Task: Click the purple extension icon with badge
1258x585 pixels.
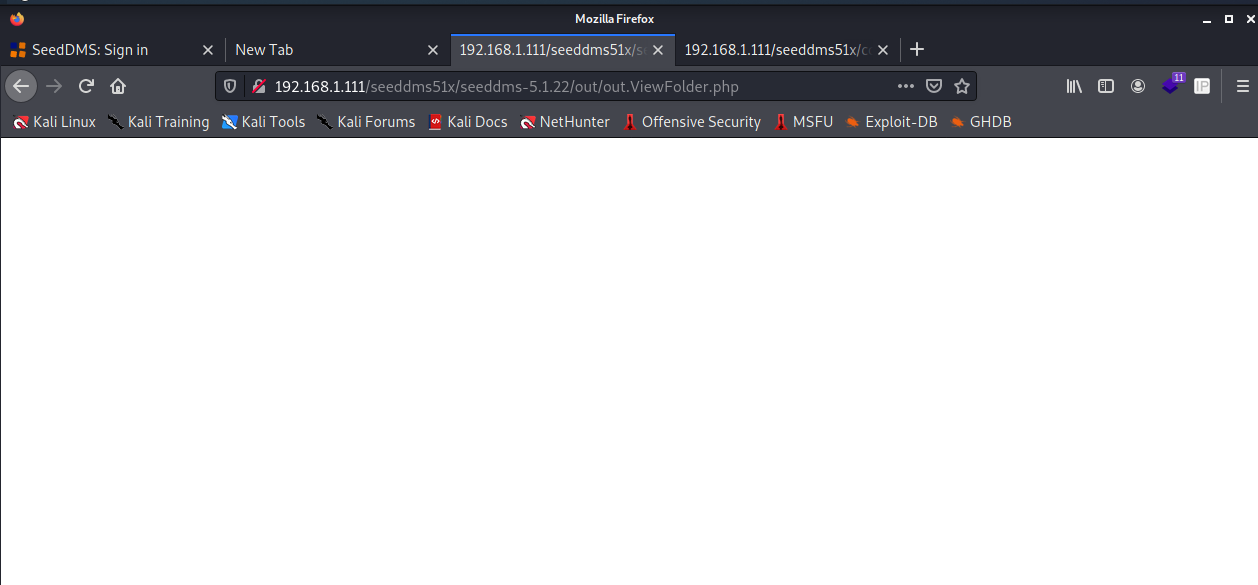Action: tap(1170, 86)
